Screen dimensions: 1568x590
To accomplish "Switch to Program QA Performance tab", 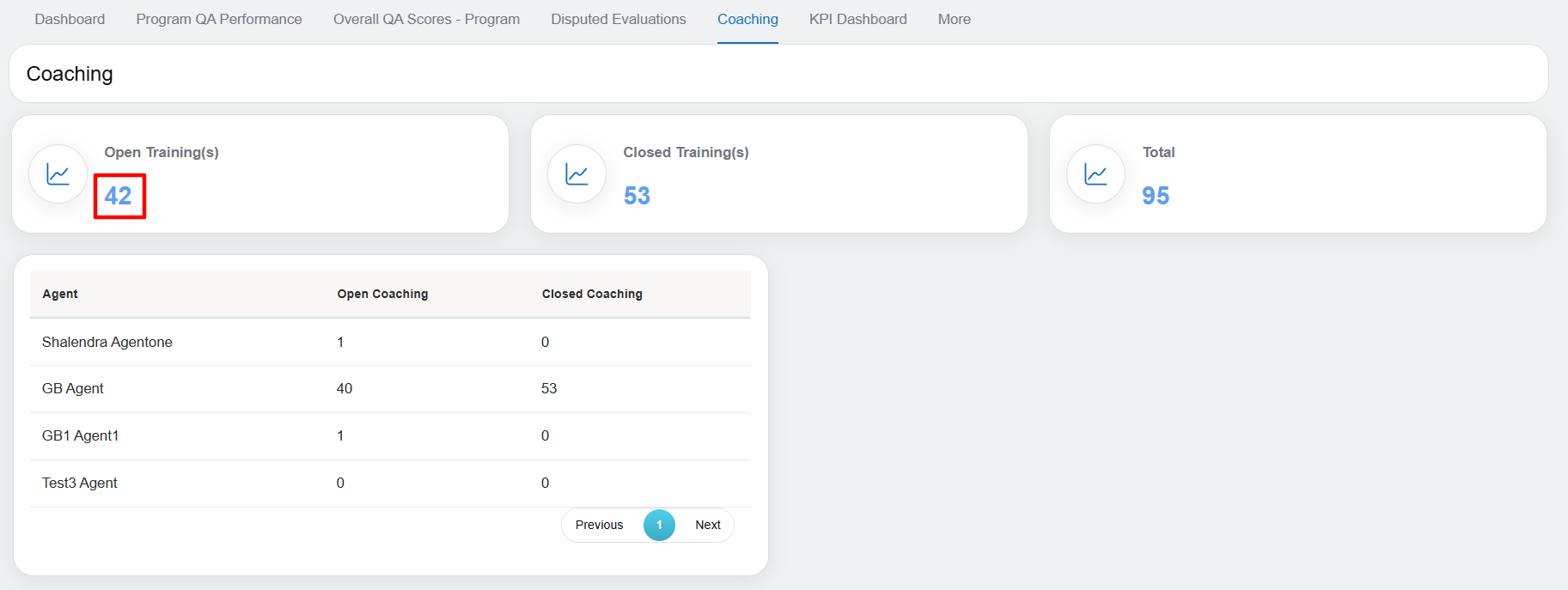I will [218, 19].
